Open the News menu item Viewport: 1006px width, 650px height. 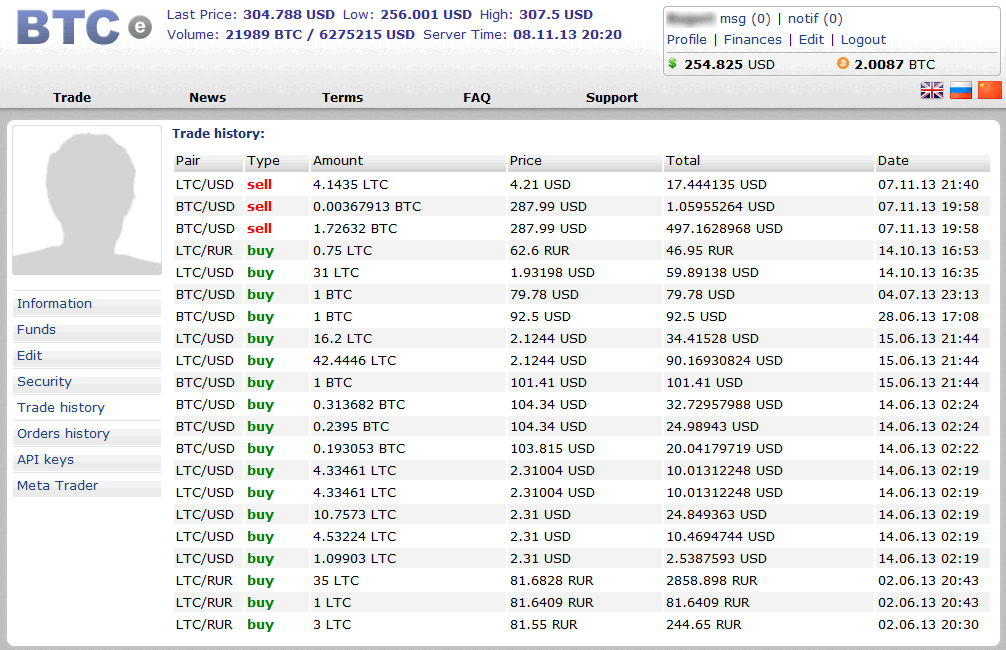pyautogui.click(x=208, y=97)
